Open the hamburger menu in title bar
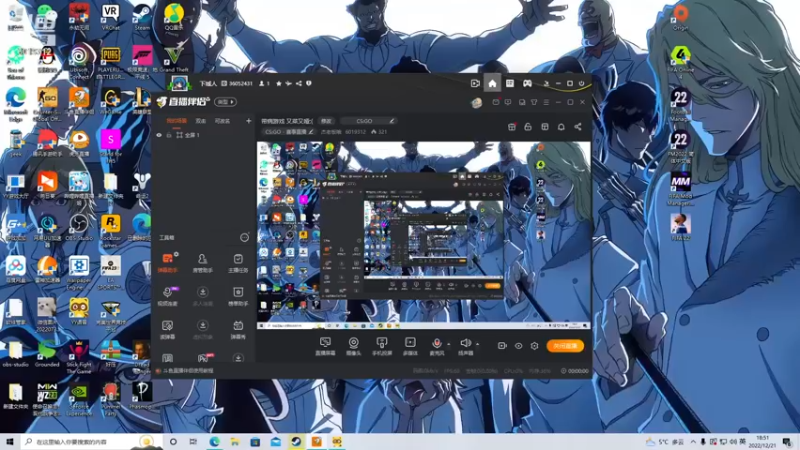This screenshot has width=800, height=450. [546, 103]
